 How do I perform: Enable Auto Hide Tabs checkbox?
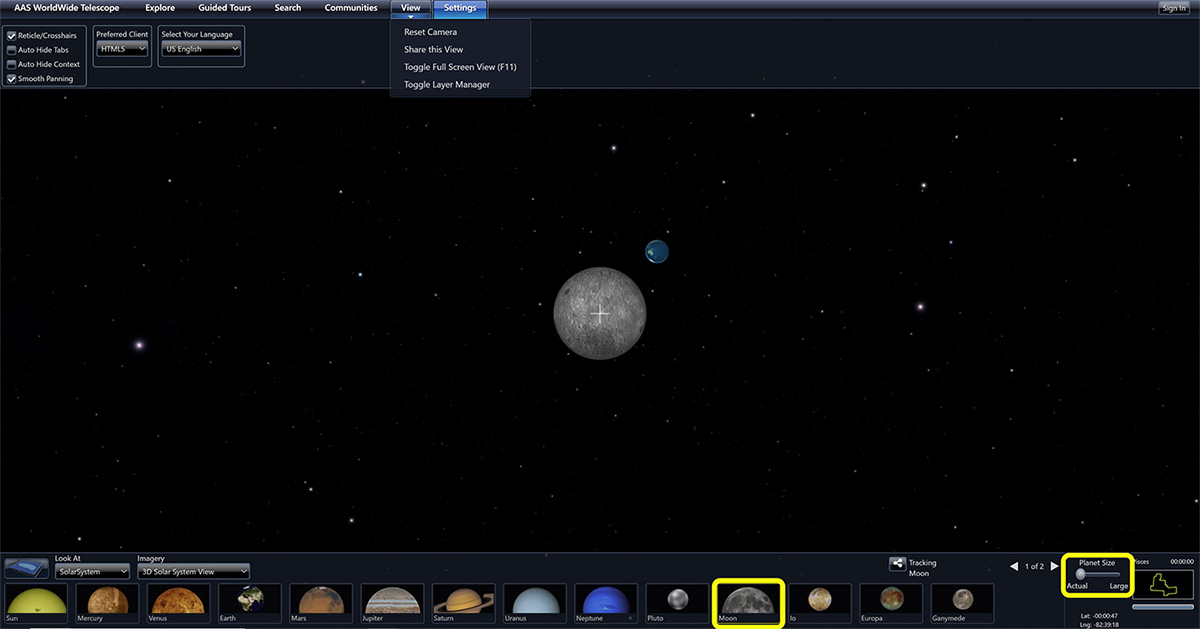point(12,50)
